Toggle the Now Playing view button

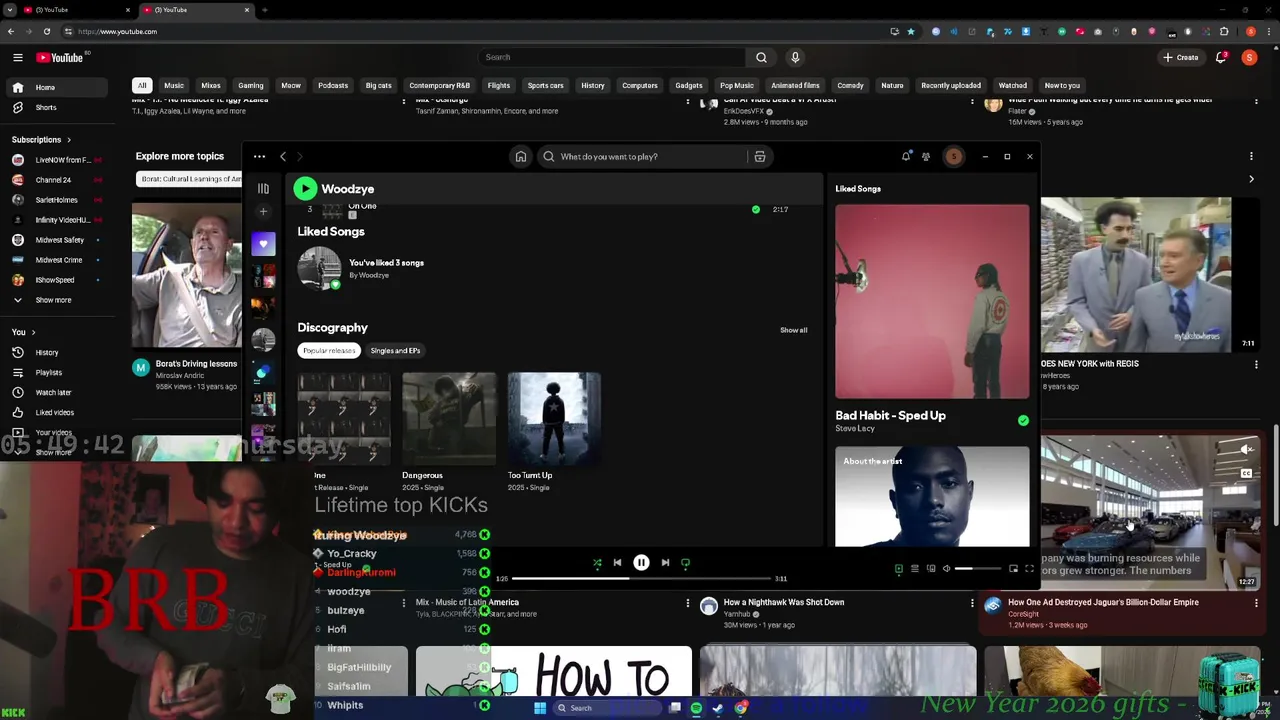click(x=898, y=569)
